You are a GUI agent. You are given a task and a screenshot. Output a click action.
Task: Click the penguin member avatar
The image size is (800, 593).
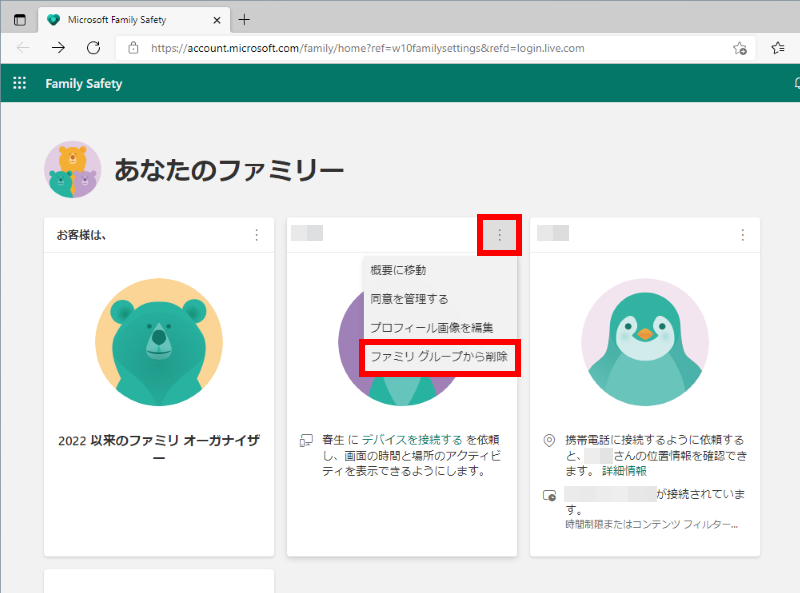pos(645,342)
